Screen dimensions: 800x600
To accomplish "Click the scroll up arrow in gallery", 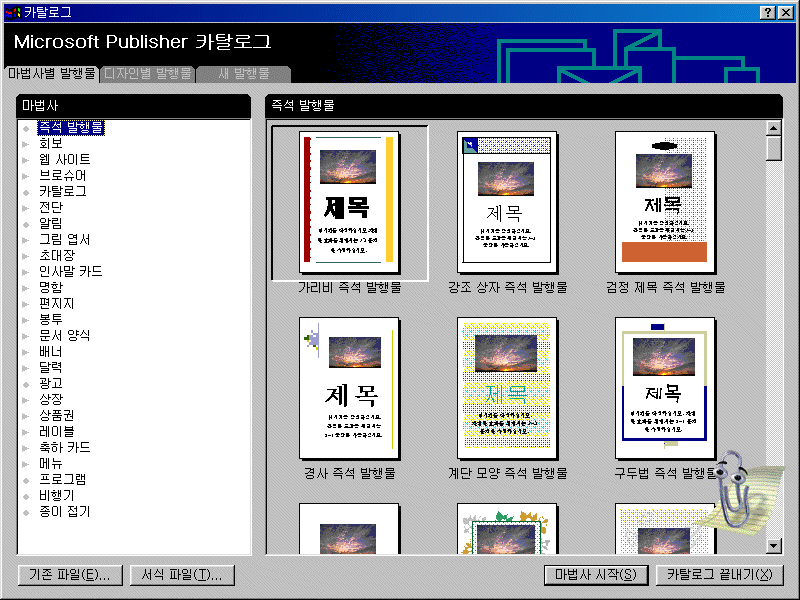I will [774, 128].
